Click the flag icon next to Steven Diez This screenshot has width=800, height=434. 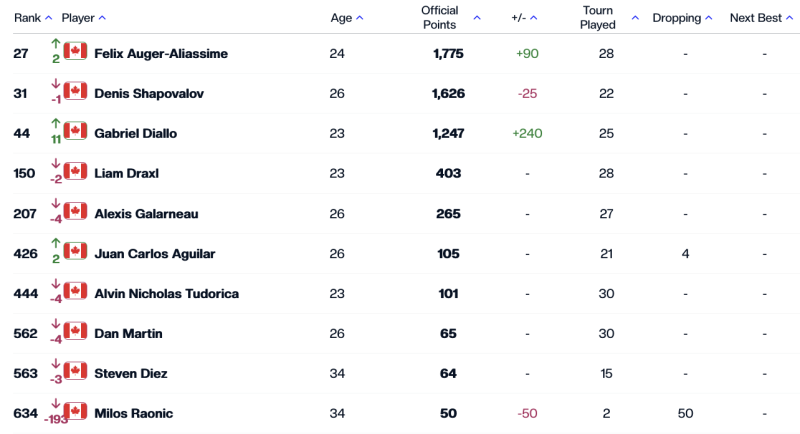click(x=76, y=371)
